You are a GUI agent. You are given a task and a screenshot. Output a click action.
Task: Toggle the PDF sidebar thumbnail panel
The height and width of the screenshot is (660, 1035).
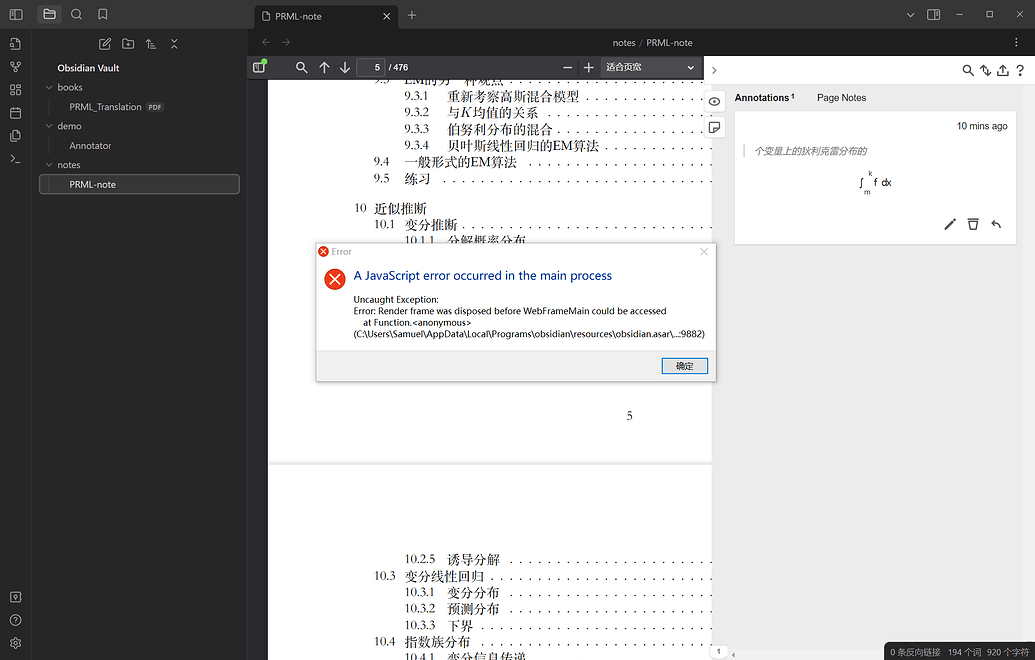point(259,67)
